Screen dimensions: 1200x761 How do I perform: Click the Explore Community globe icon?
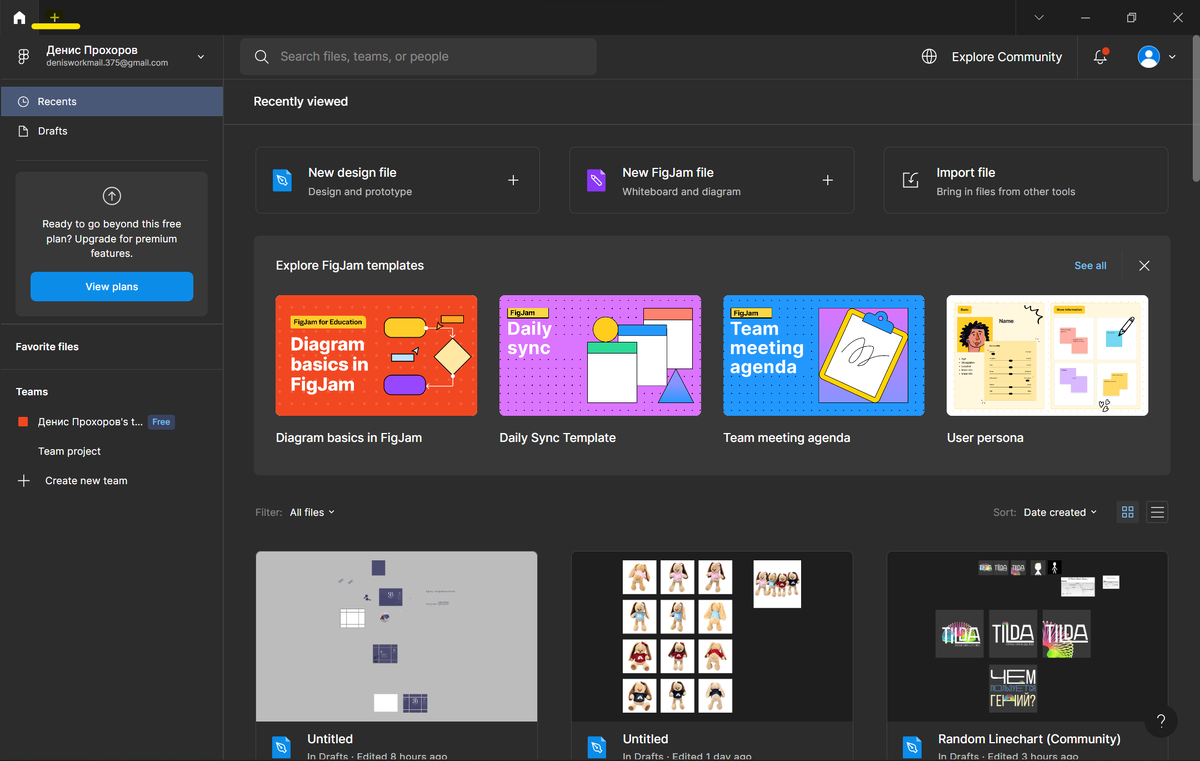tap(929, 57)
